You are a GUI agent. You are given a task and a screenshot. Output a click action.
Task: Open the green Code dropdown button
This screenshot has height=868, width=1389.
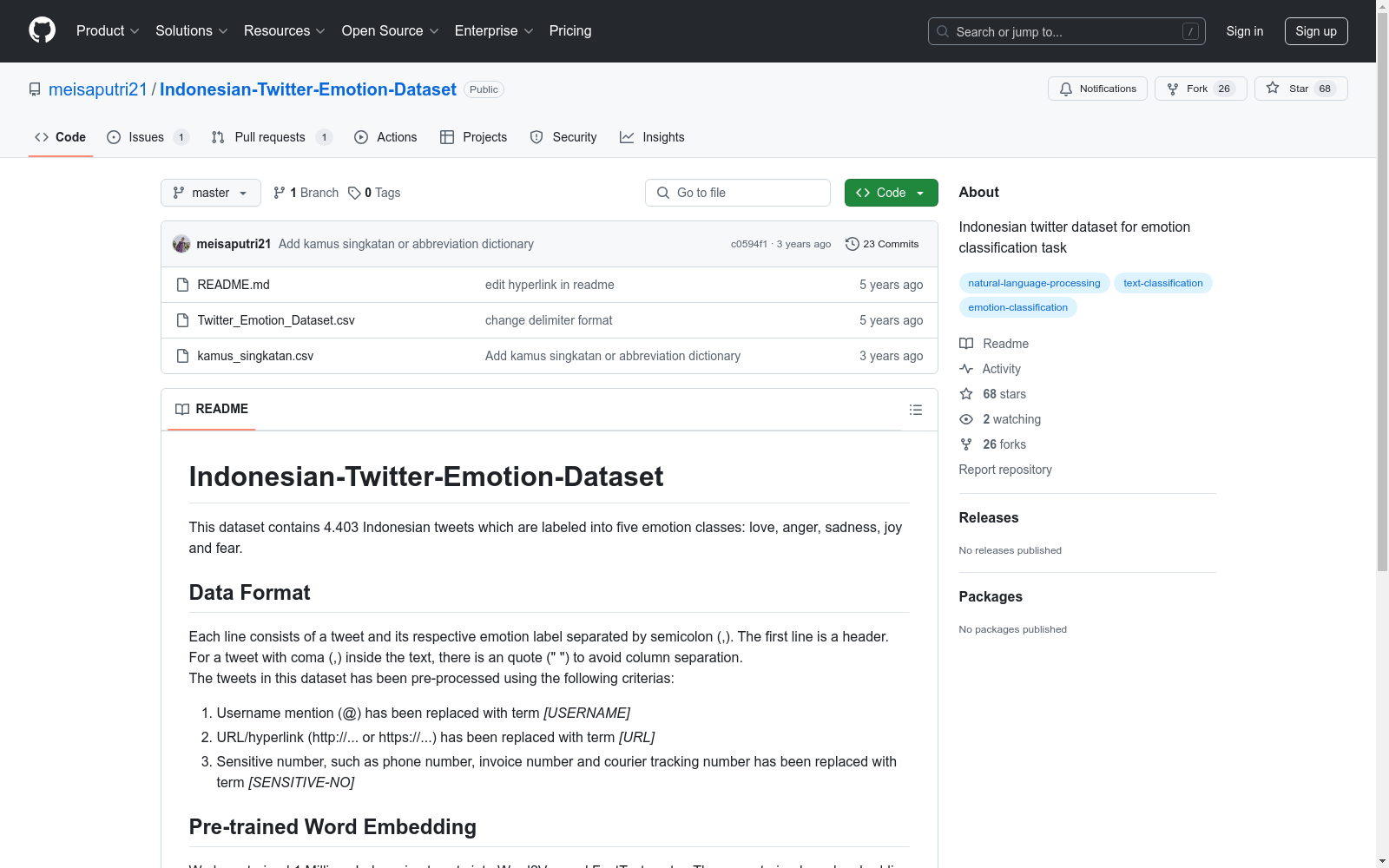891,193
